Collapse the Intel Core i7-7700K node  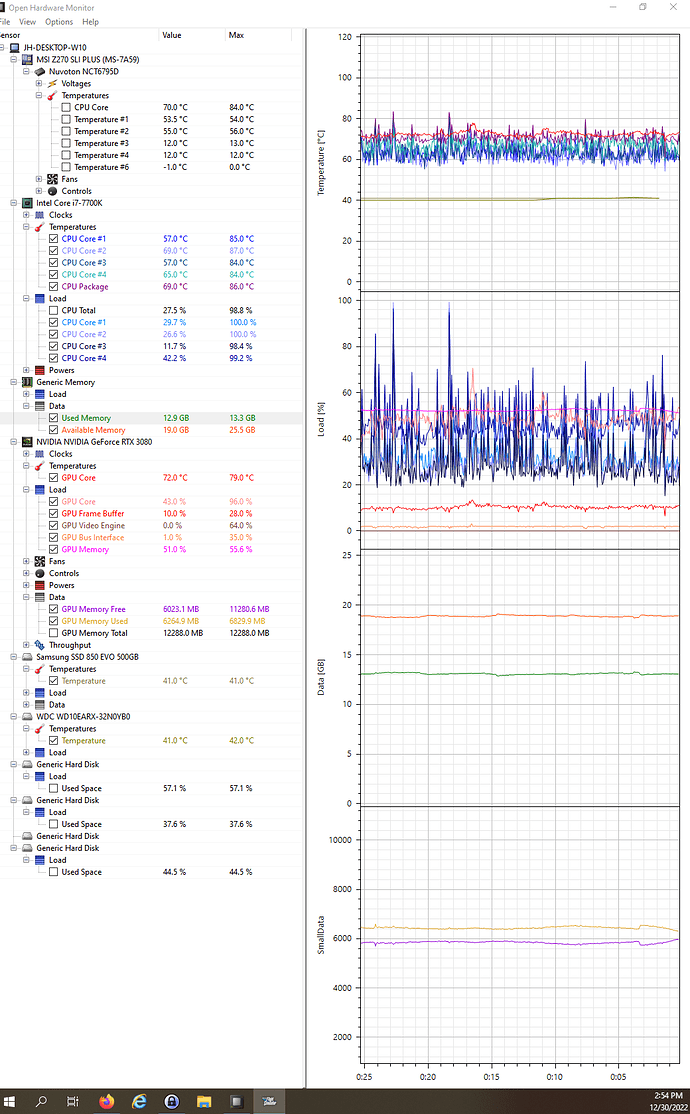[x=14, y=203]
